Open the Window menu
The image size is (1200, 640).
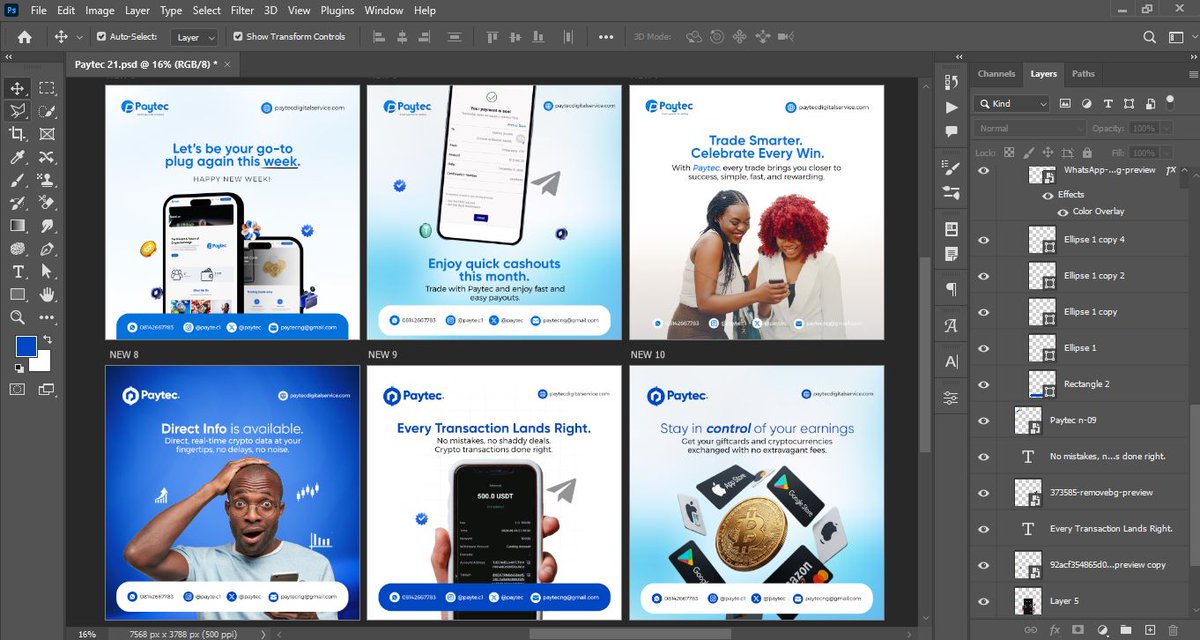(x=383, y=10)
